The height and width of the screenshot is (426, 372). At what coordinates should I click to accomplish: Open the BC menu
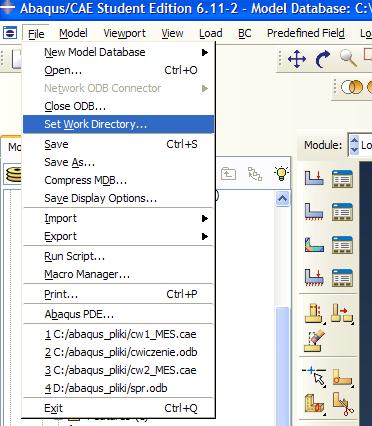point(245,33)
